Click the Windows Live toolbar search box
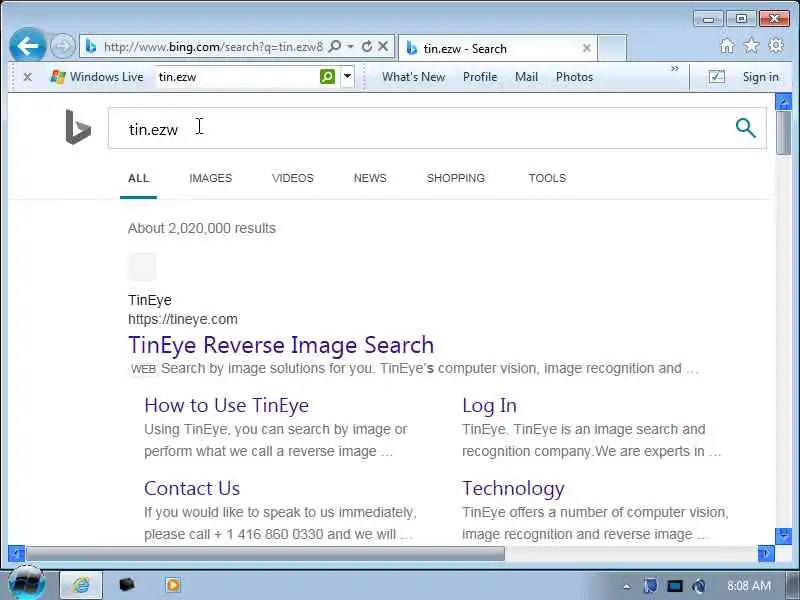This screenshot has width=800, height=600. point(237,77)
